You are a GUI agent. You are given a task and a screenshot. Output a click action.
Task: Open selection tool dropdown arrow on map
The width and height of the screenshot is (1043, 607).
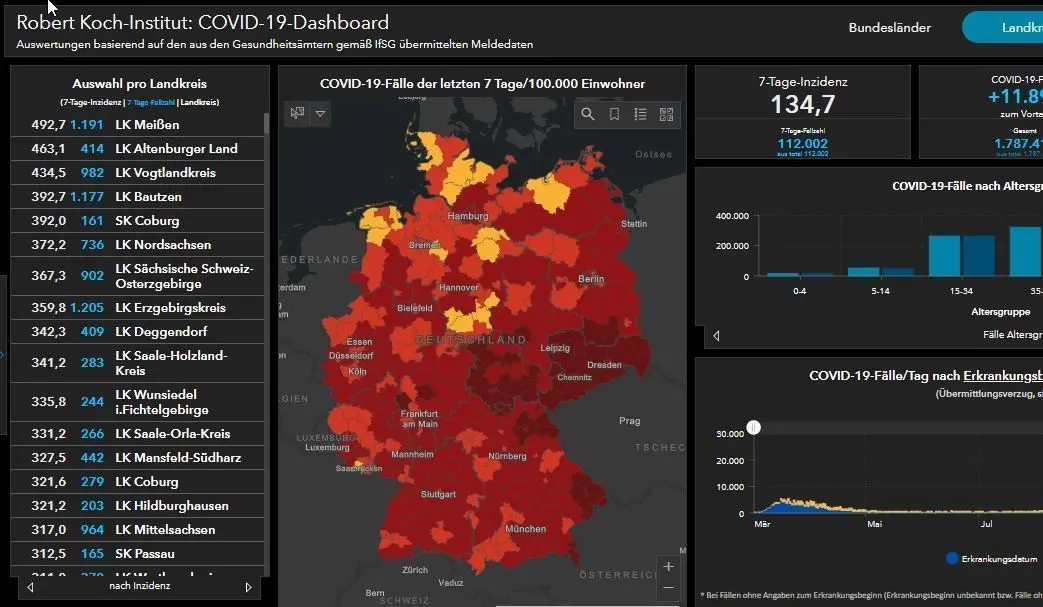pos(320,113)
